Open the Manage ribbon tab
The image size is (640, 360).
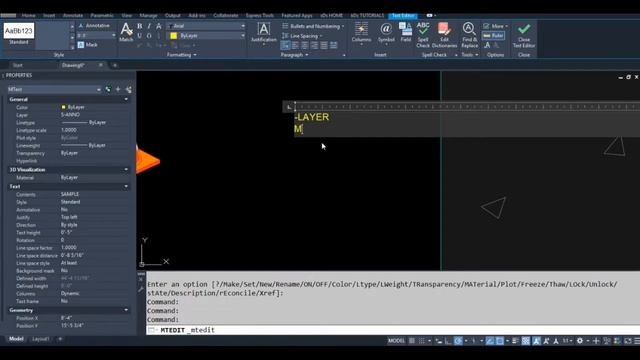(x=148, y=16)
